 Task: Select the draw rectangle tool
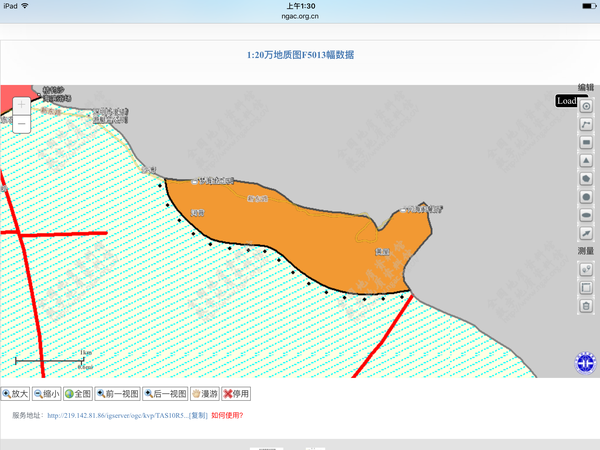point(586,143)
